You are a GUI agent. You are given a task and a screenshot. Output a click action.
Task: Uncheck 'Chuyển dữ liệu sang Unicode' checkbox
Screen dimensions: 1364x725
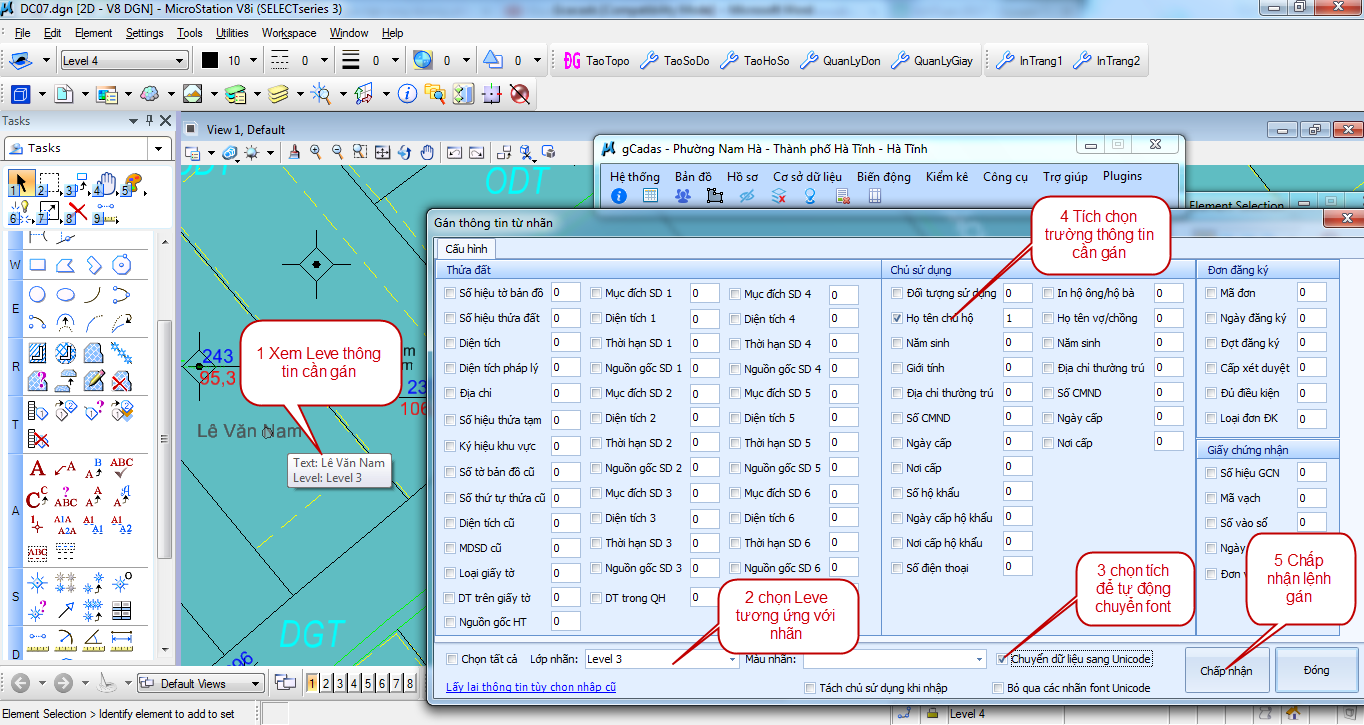pos(1003,659)
